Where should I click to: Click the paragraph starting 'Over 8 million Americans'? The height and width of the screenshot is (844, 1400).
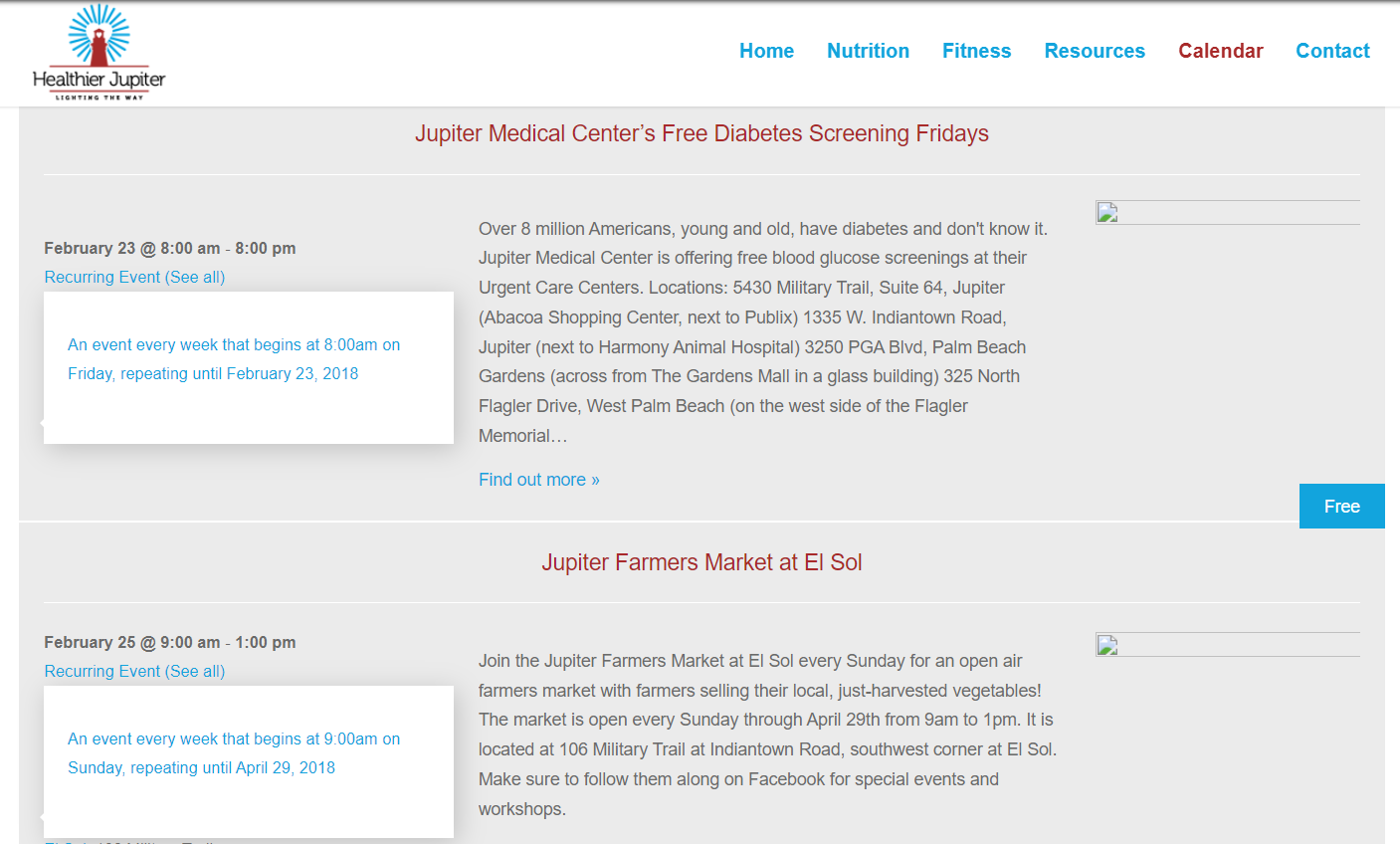(x=764, y=332)
